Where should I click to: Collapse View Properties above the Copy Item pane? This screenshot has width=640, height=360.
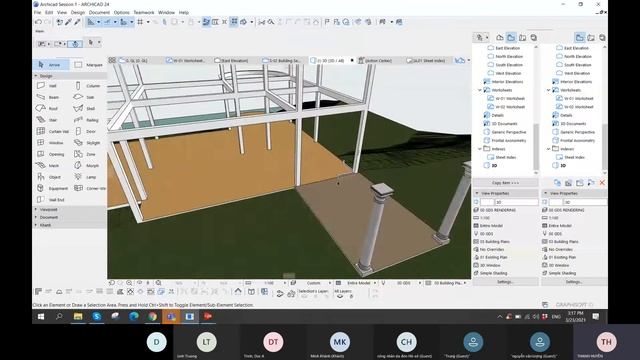tap(477, 193)
